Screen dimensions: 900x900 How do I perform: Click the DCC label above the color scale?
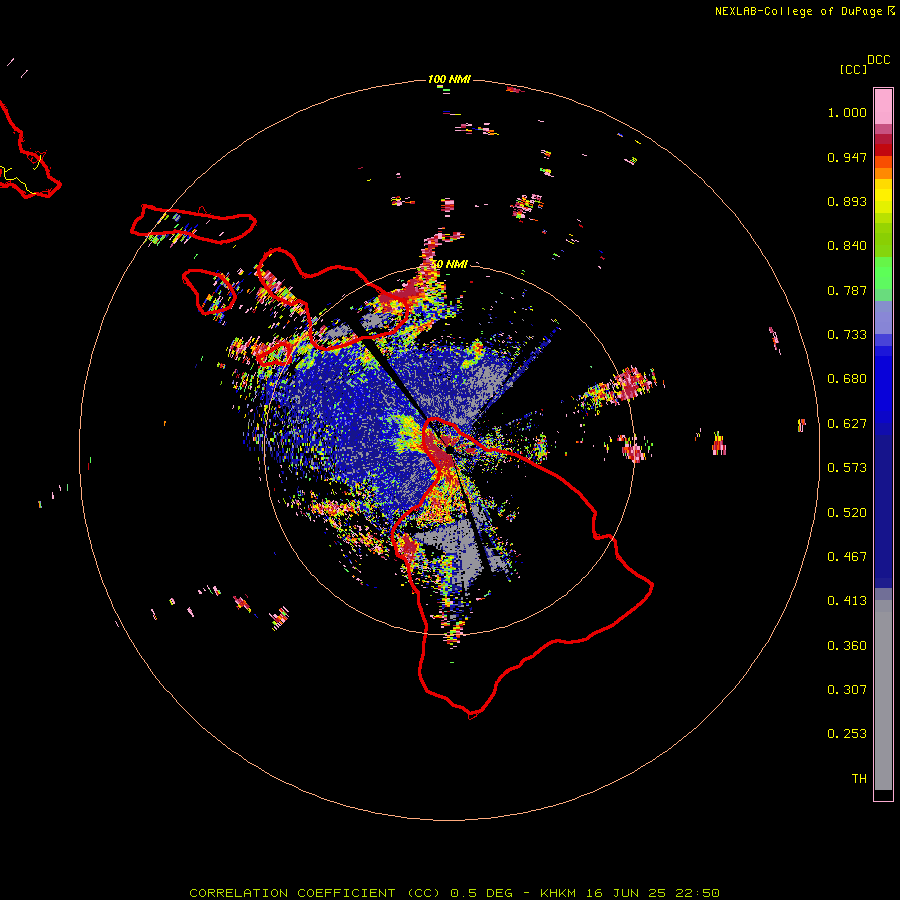point(879,60)
